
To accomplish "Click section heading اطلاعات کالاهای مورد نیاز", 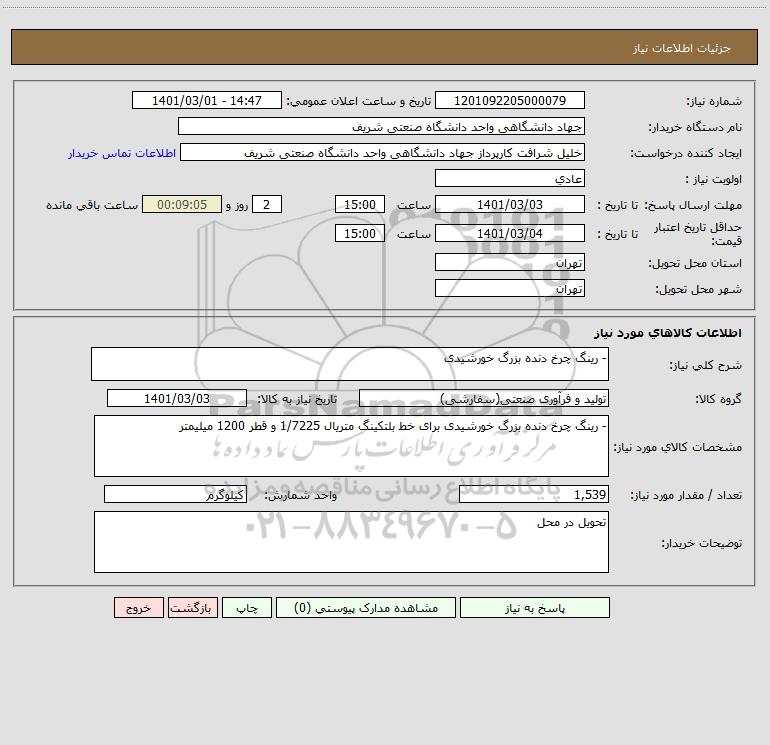I will pyautogui.click(x=668, y=333).
